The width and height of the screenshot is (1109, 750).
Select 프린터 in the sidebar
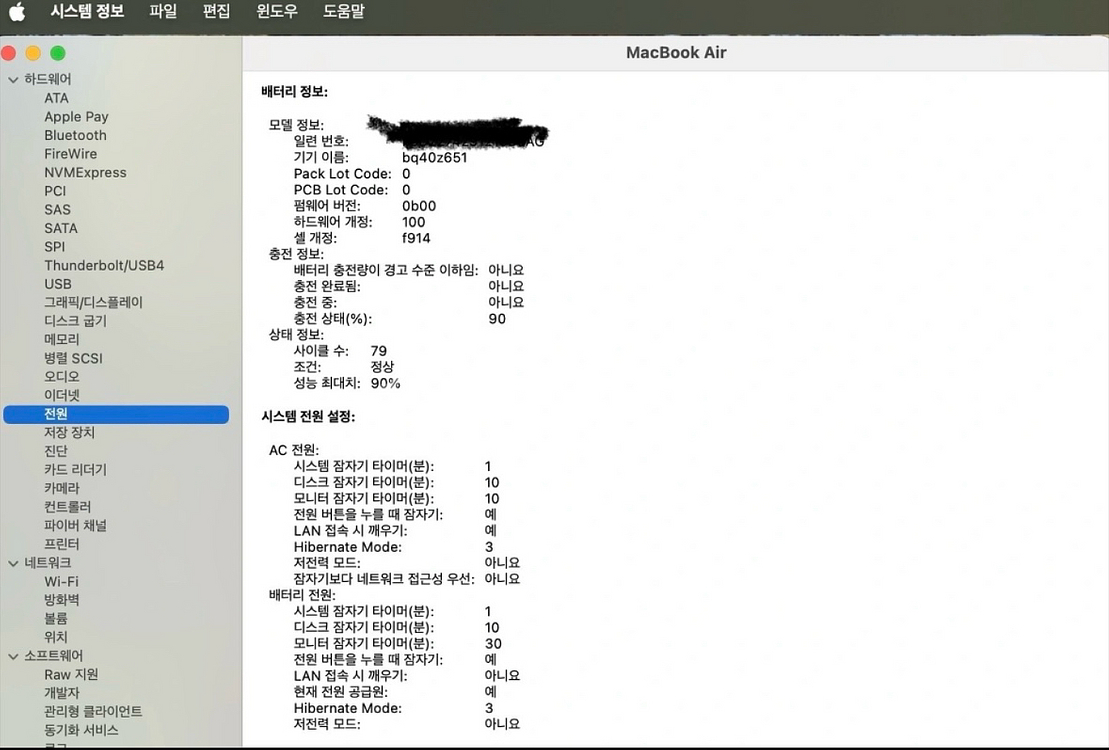(62, 544)
